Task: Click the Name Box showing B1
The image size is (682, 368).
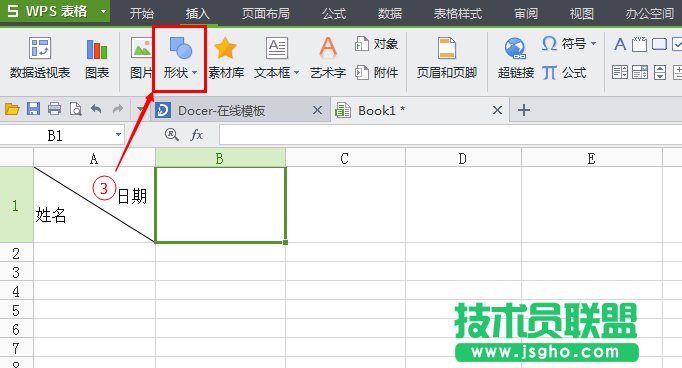Action: pos(55,136)
